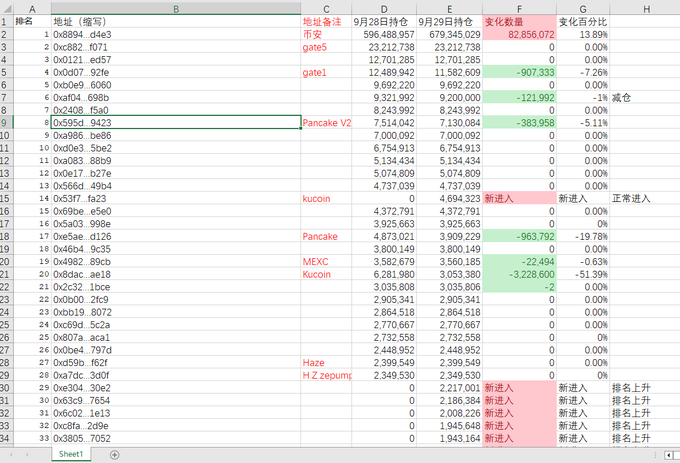This screenshot has height=463, width=680.
Task: Click the 币安 note cell
Action: (x=326, y=35)
